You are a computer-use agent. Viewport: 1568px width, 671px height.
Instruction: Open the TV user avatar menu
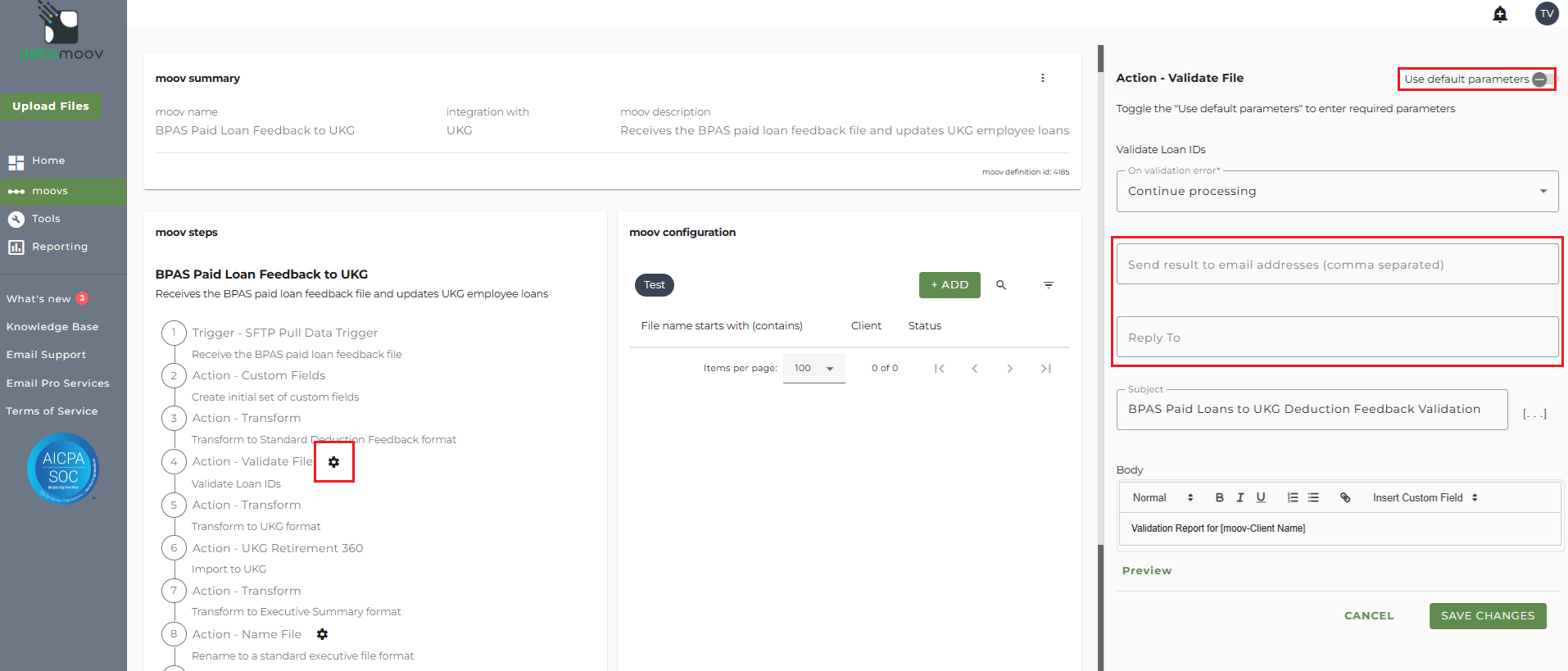[x=1547, y=14]
